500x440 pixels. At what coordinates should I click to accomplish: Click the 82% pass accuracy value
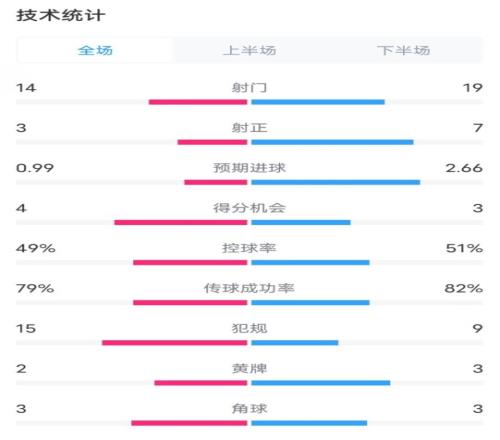pyautogui.click(x=463, y=288)
